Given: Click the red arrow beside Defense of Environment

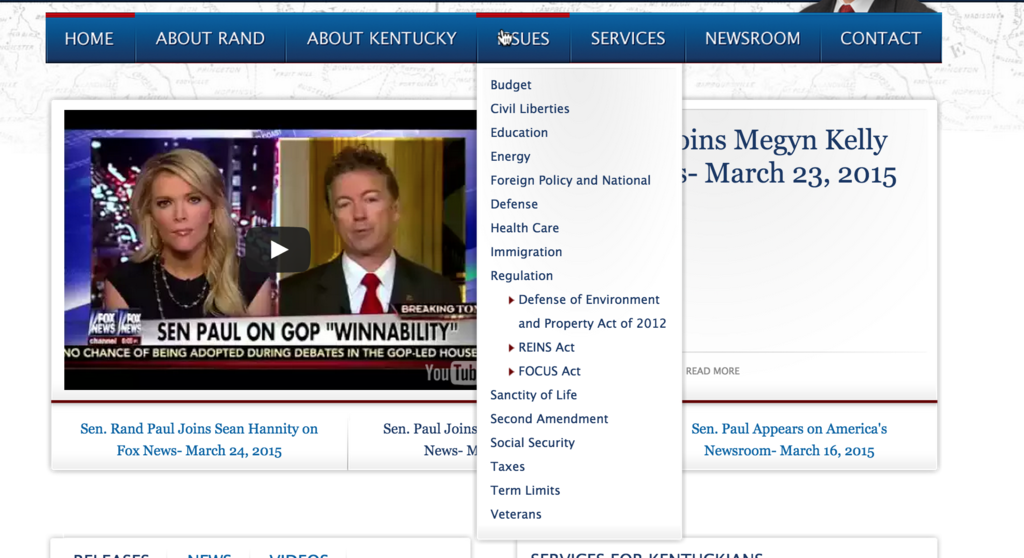Looking at the screenshot, I should click(x=511, y=300).
